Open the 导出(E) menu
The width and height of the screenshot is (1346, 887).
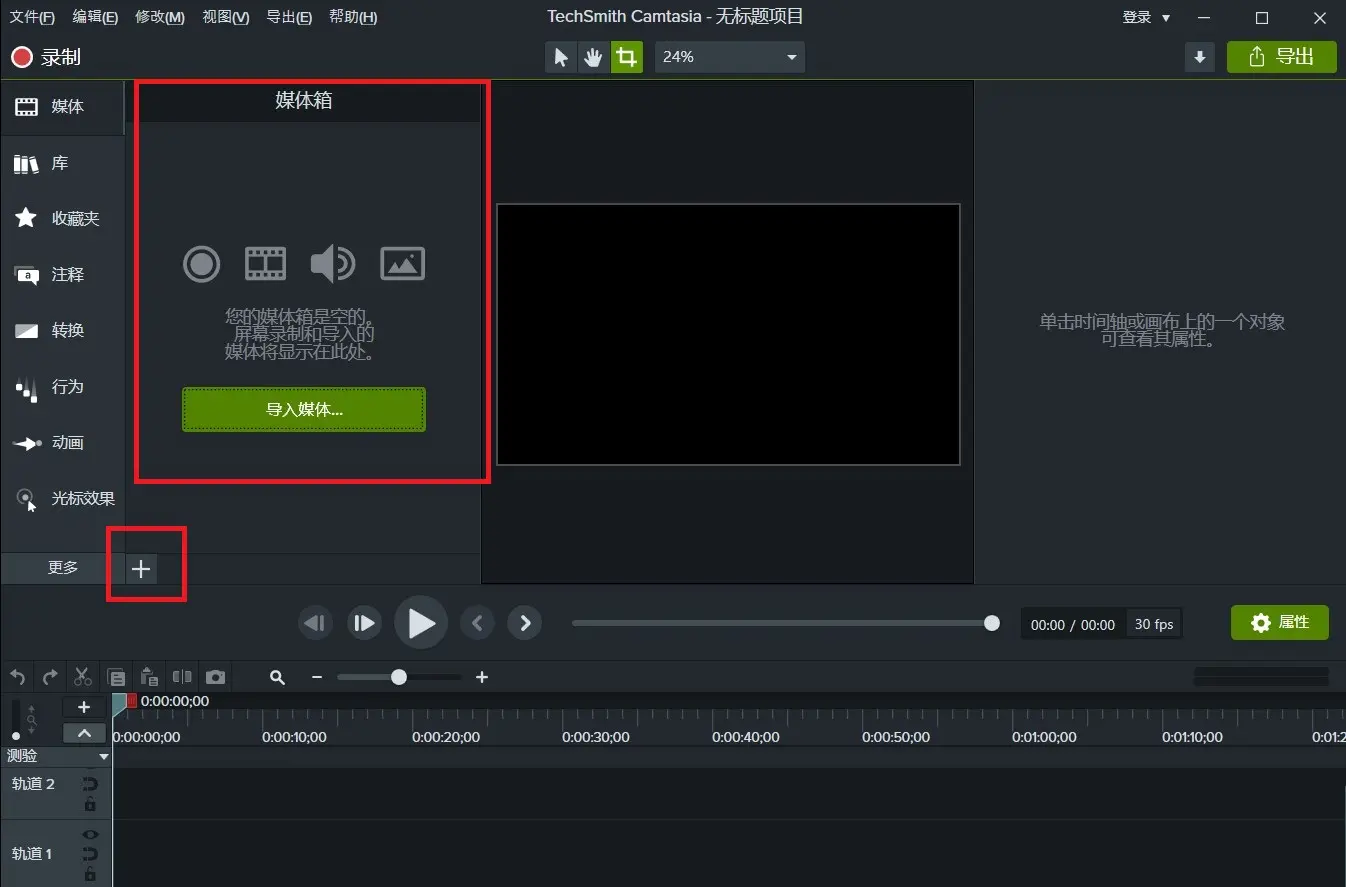[x=289, y=17]
